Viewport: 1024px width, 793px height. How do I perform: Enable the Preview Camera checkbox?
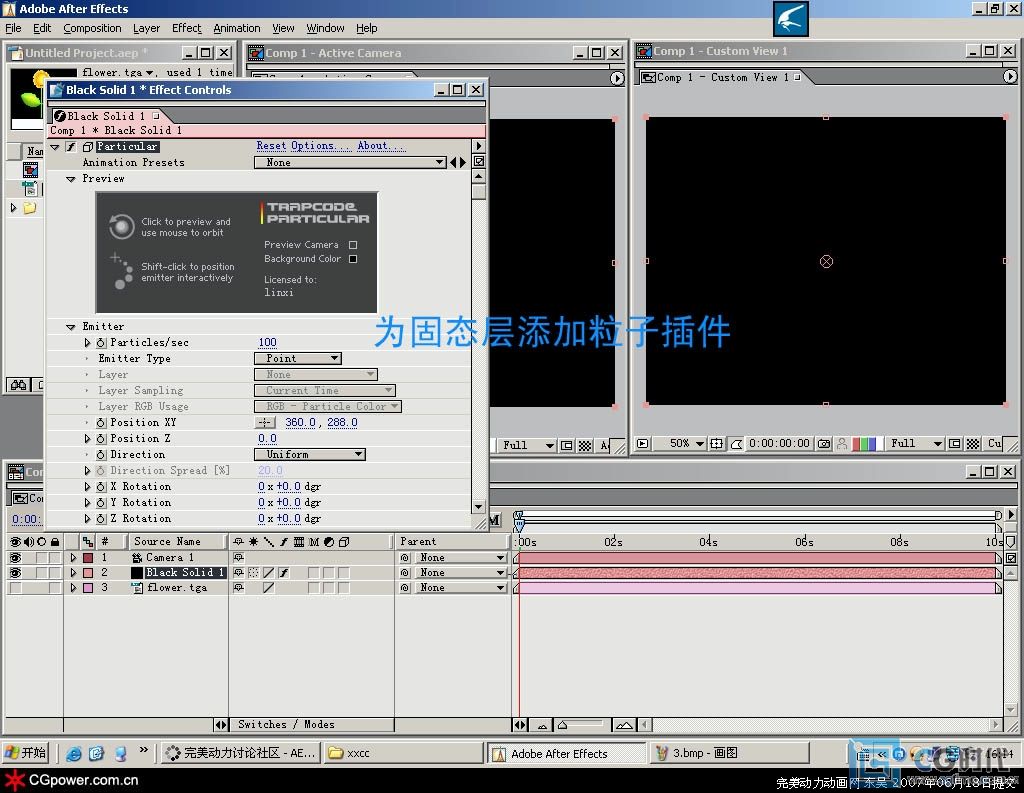(353, 245)
